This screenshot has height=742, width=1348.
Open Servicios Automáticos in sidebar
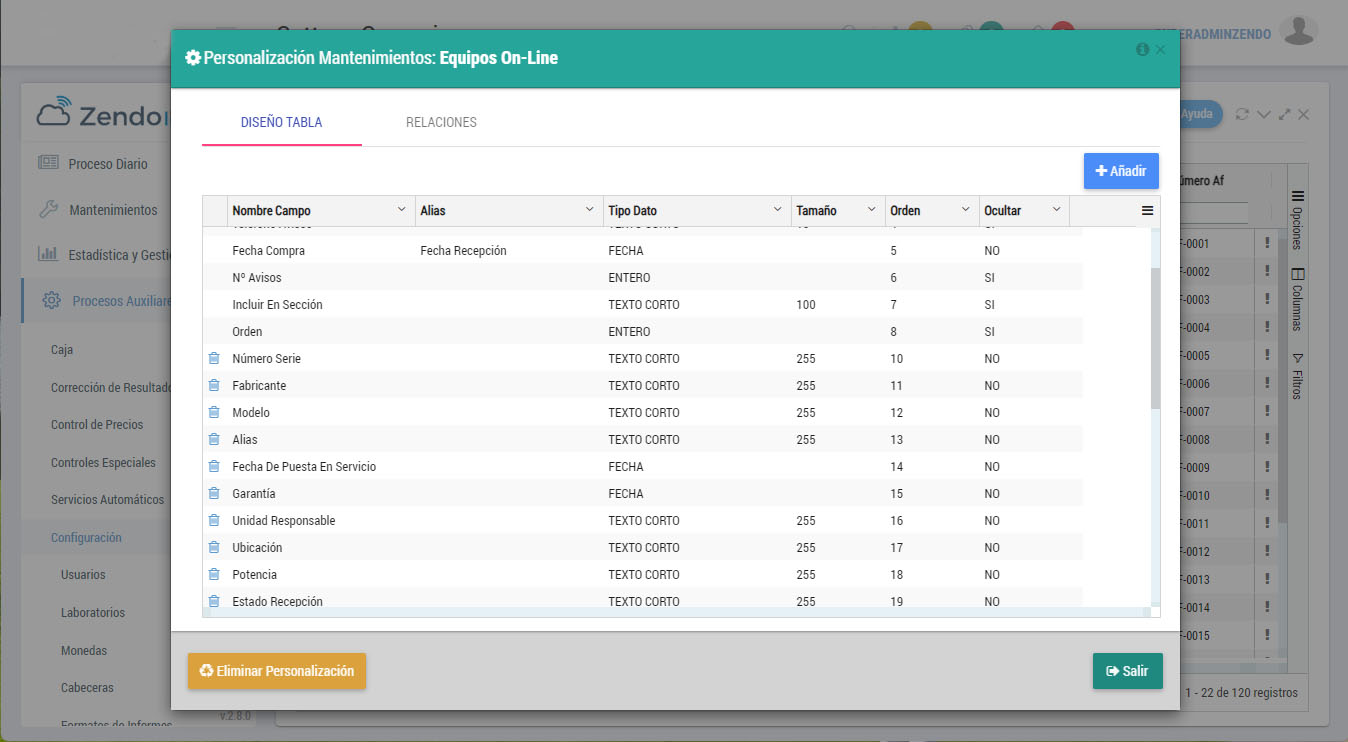pos(107,499)
